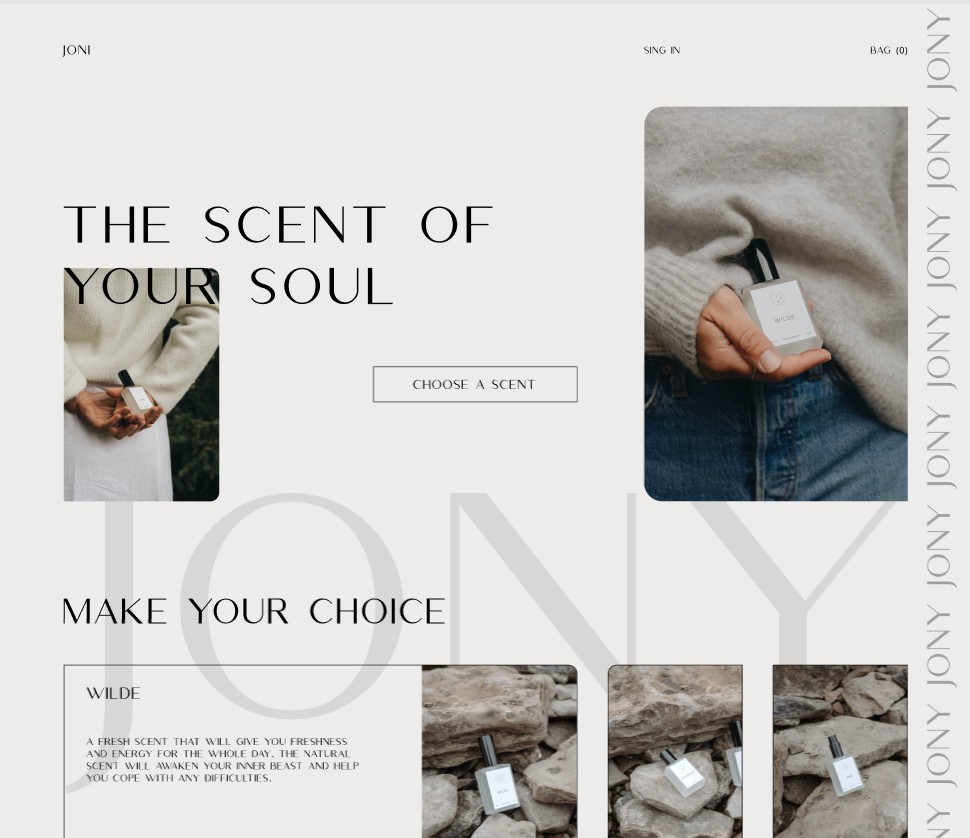Select the product photo showing two bottles
970x838 pixels.
676,751
